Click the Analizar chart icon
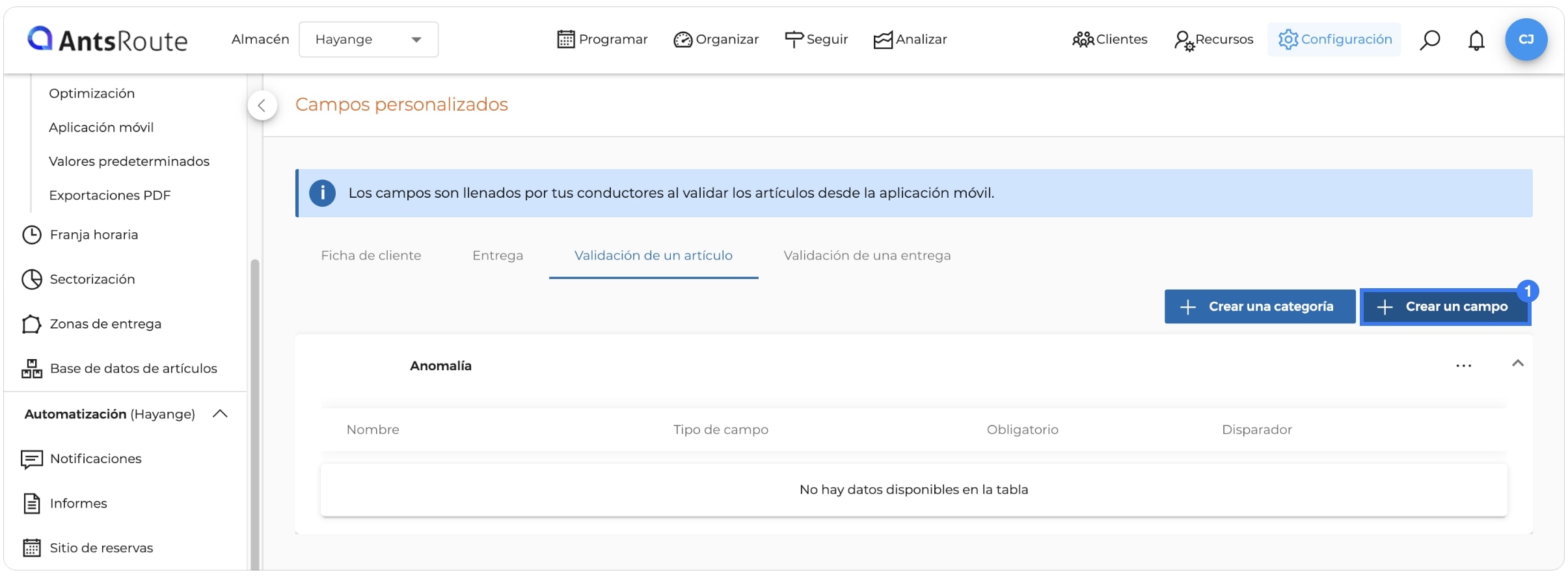 [883, 40]
